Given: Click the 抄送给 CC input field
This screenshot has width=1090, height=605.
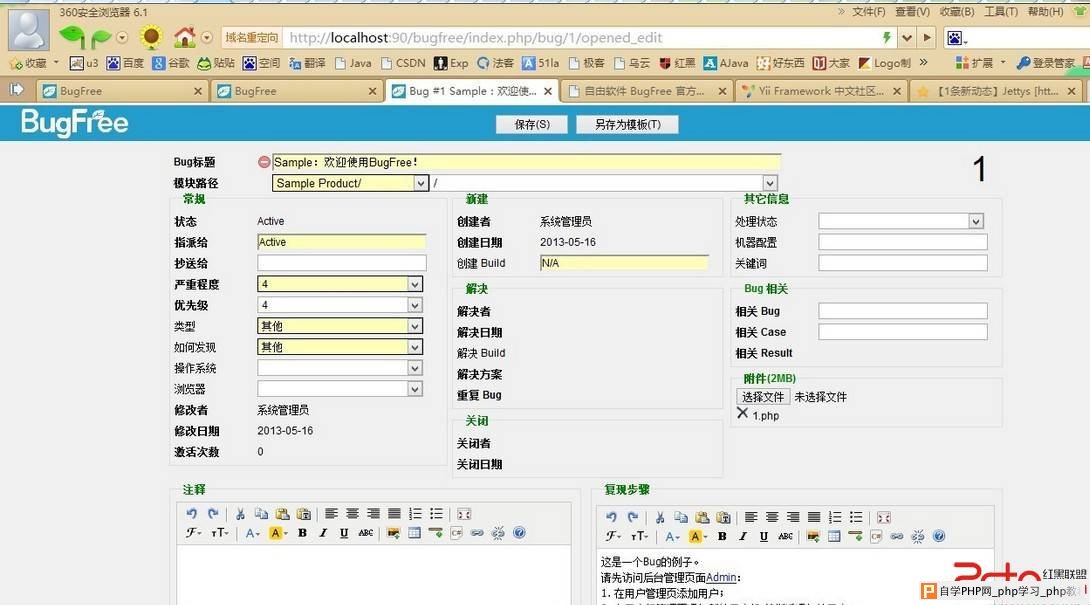Looking at the screenshot, I should [341, 263].
